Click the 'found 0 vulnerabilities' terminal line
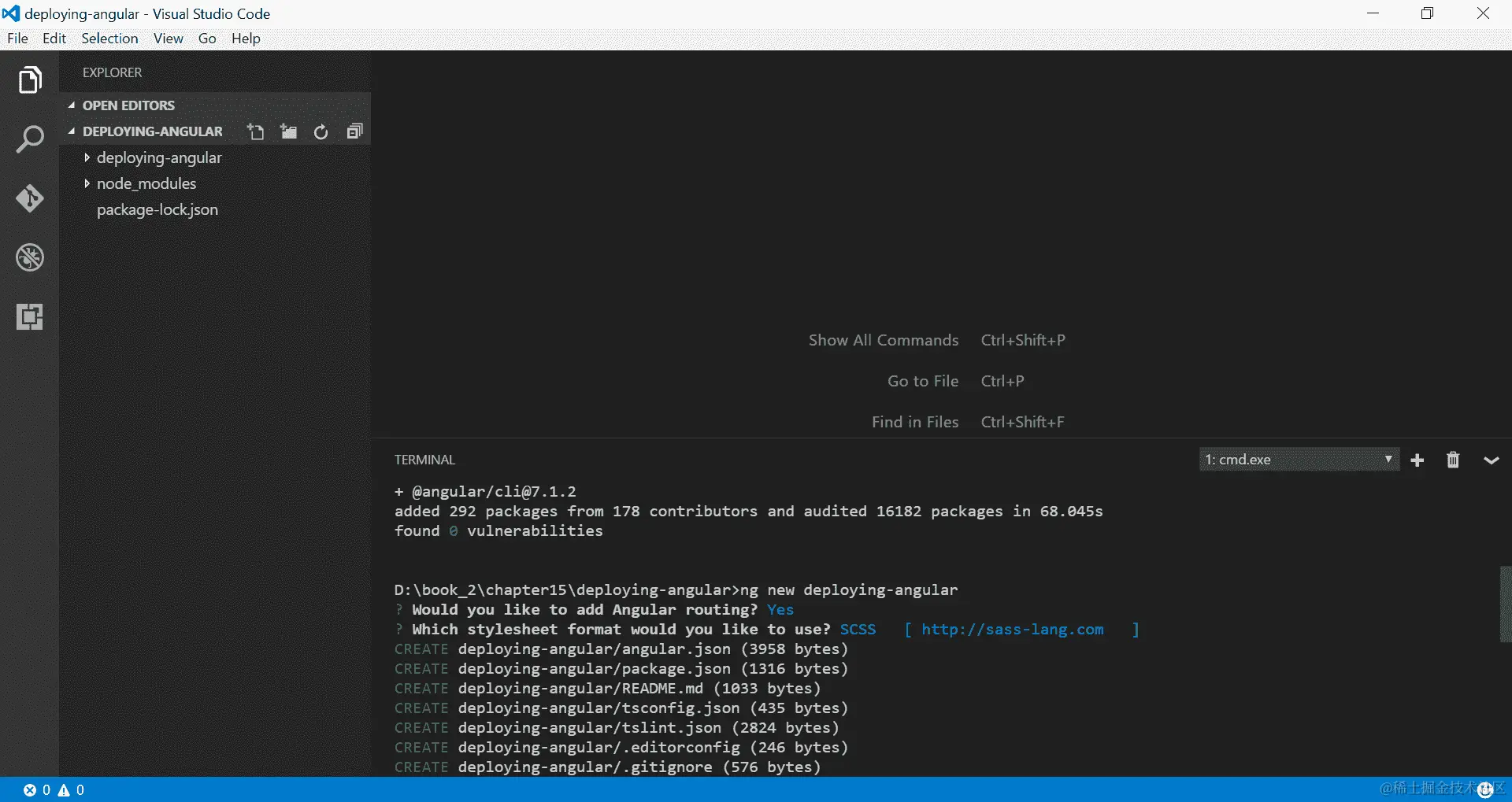 498,531
